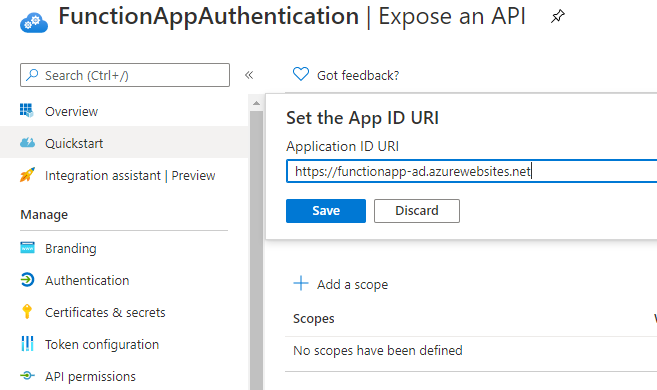This screenshot has width=657, height=390.
Task: Go to API permissions
Action: (x=124, y=376)
